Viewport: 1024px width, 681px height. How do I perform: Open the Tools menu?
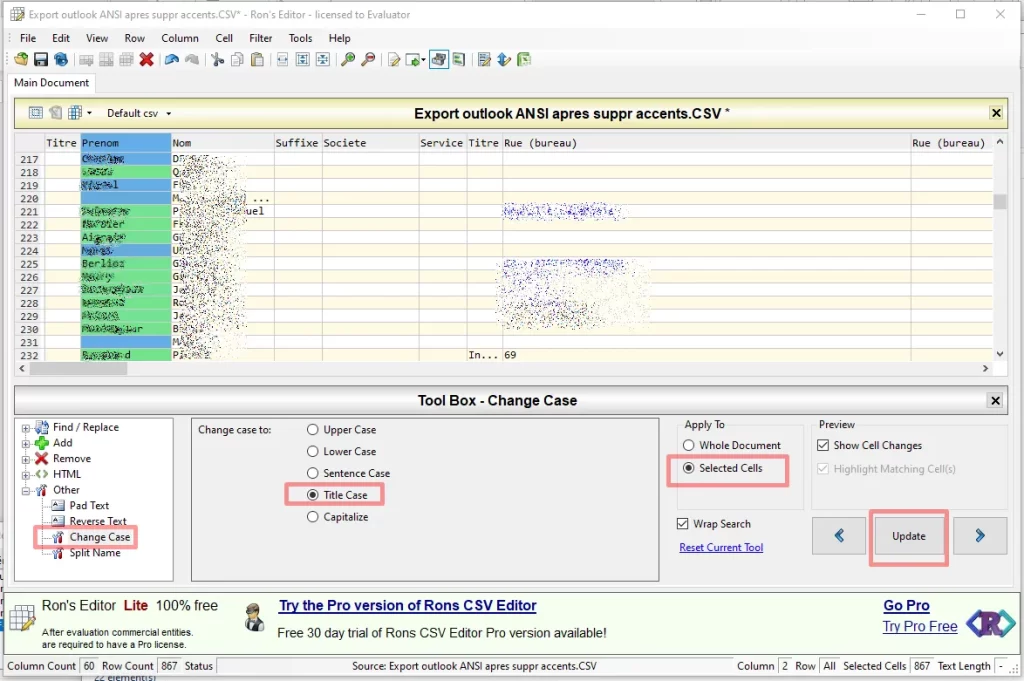click(x=300, y=38)
